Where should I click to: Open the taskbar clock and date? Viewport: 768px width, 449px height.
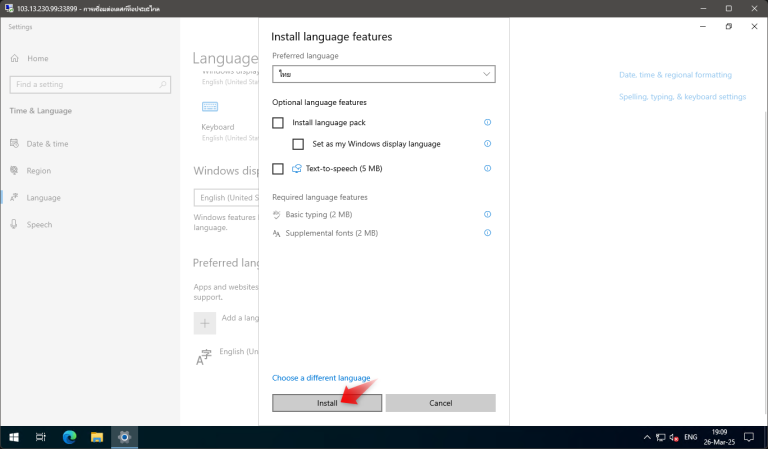click(719, 437)
